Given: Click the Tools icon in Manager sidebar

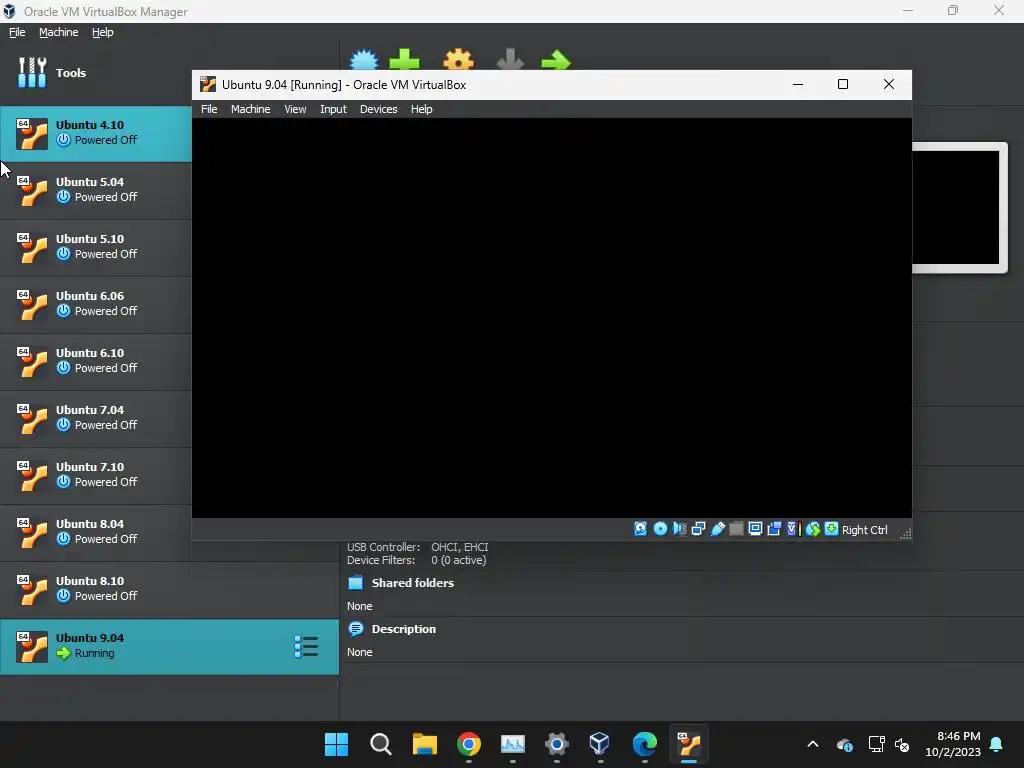Looking at the screenshot, I should [x=32, y=72].
